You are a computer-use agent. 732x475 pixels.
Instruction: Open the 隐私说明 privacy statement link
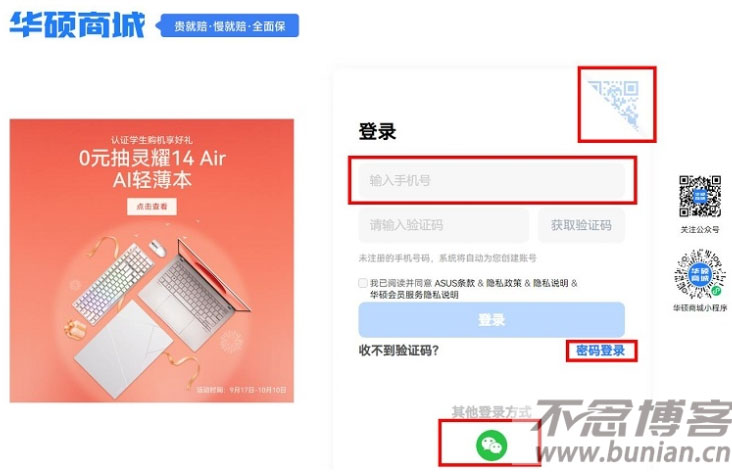pyautogui.click(x=550, y=283)
